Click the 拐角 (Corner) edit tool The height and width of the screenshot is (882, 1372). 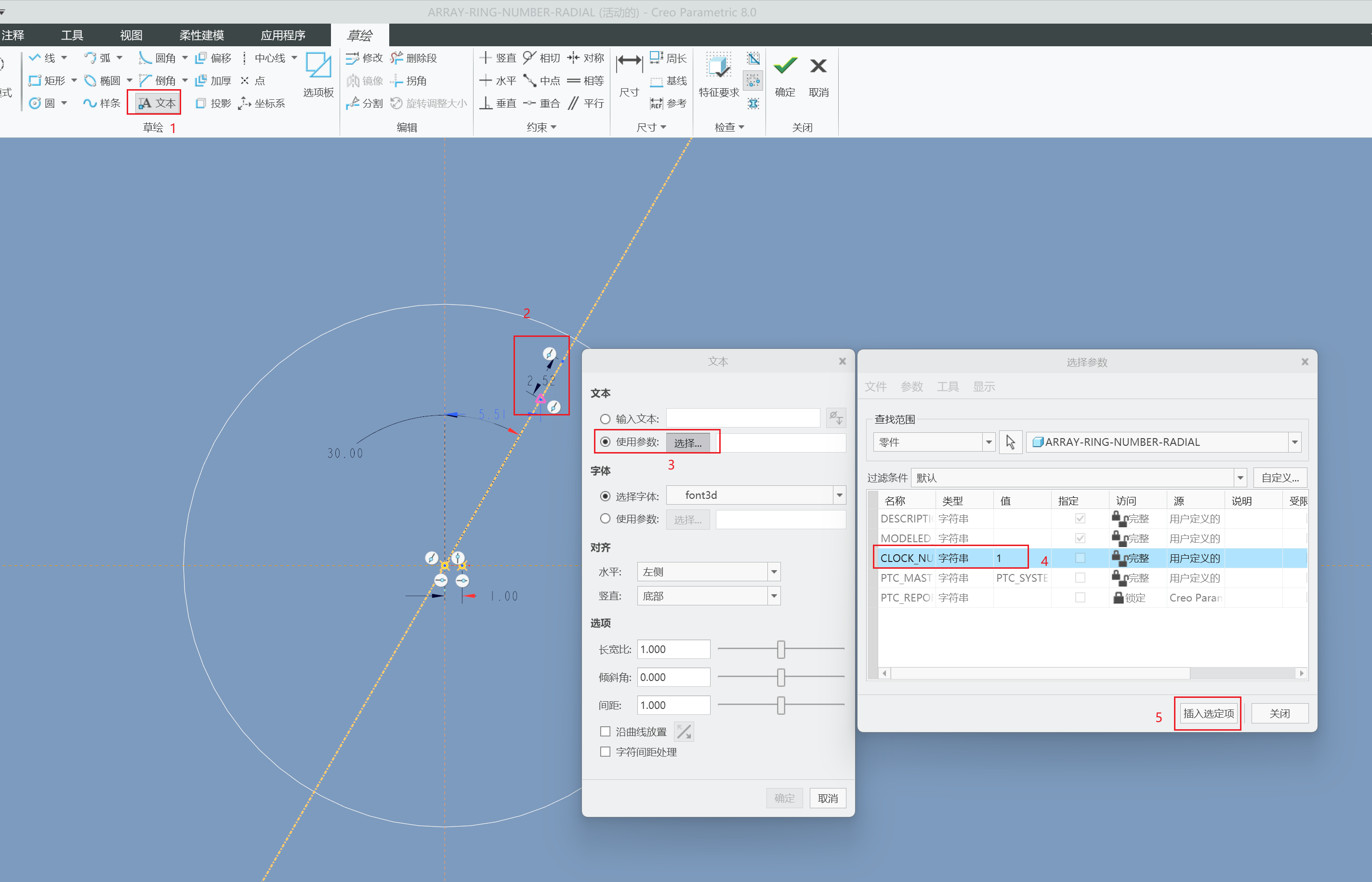pyautogui.click(x=408, y=81)
